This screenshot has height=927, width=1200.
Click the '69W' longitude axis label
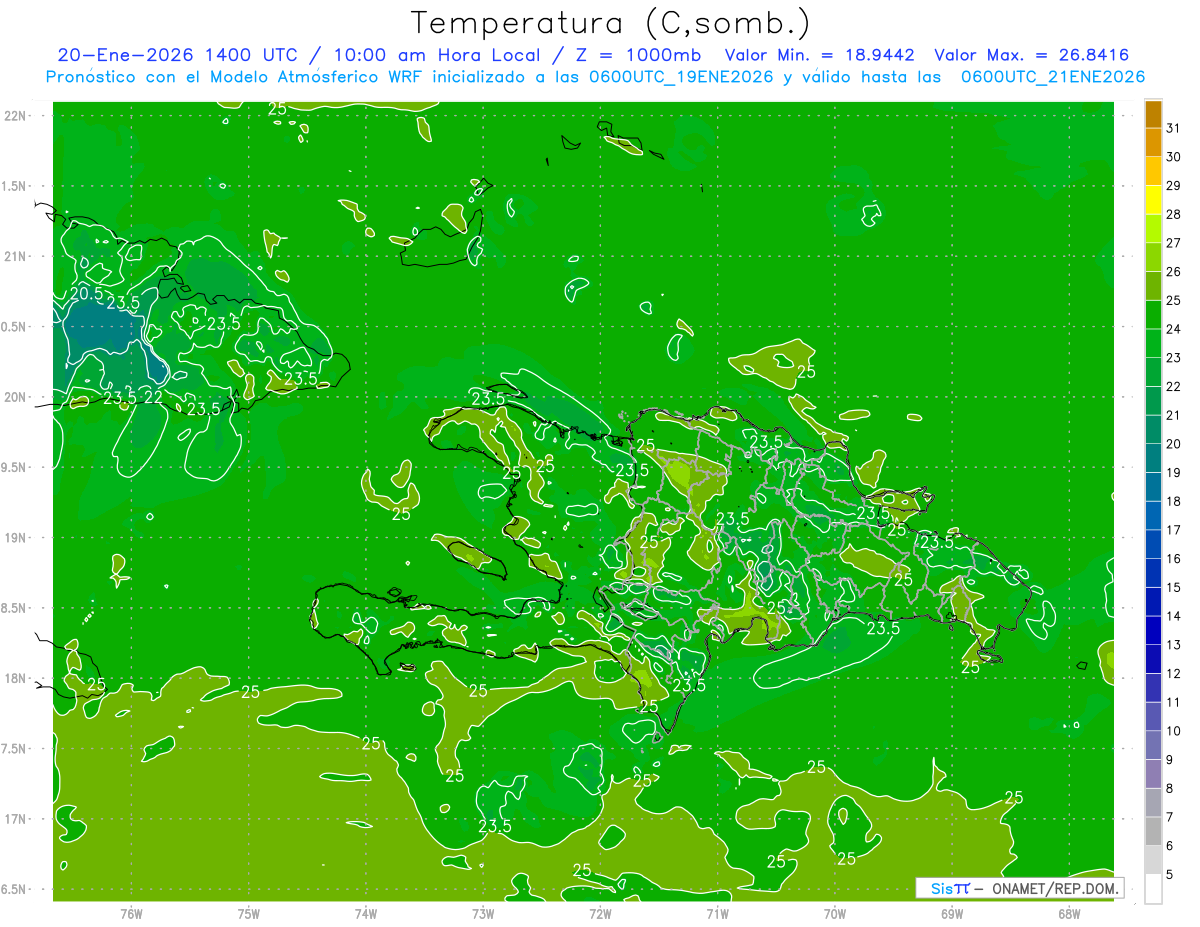[952, 913]
